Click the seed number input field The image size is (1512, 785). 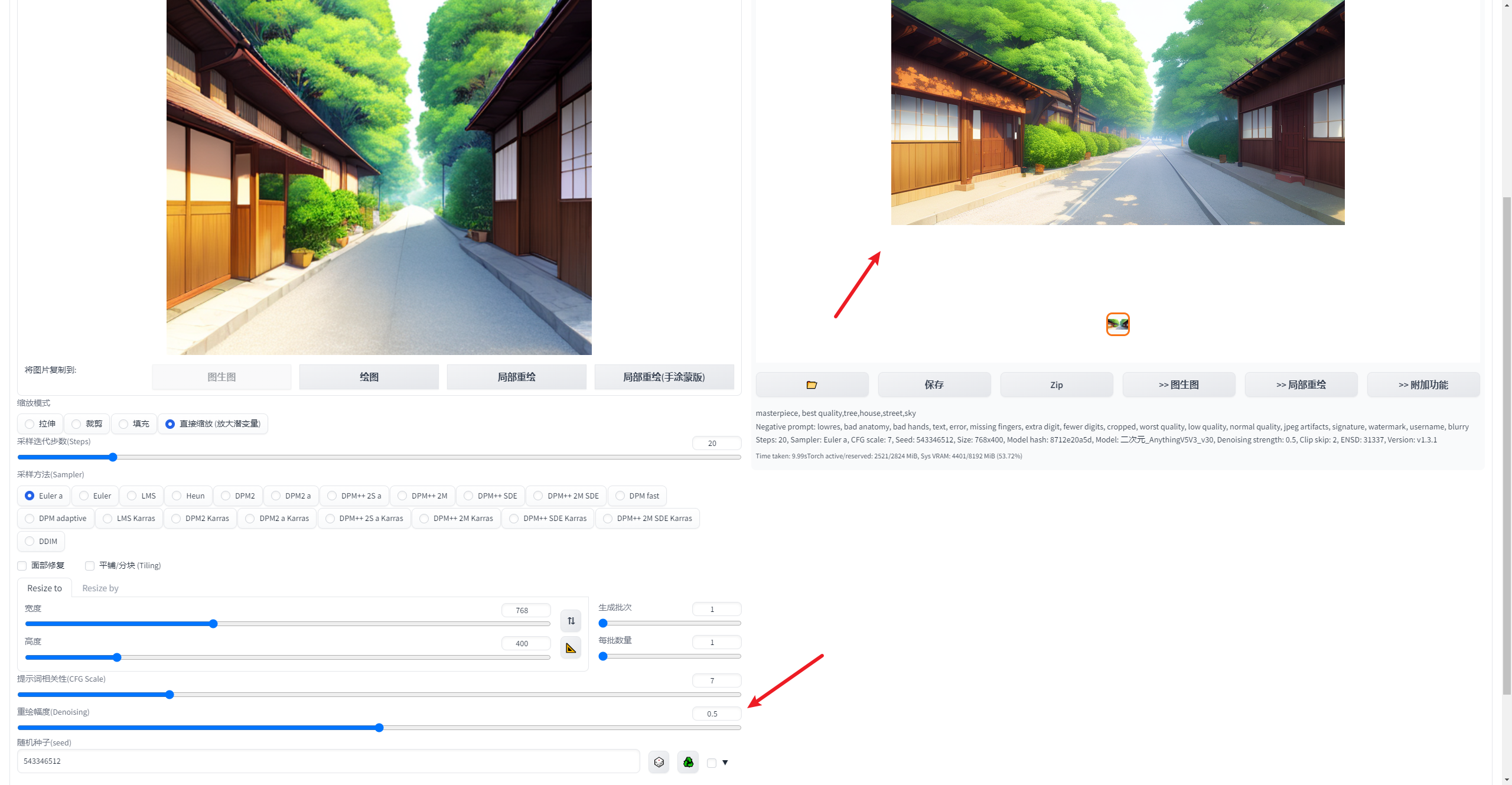328,761
